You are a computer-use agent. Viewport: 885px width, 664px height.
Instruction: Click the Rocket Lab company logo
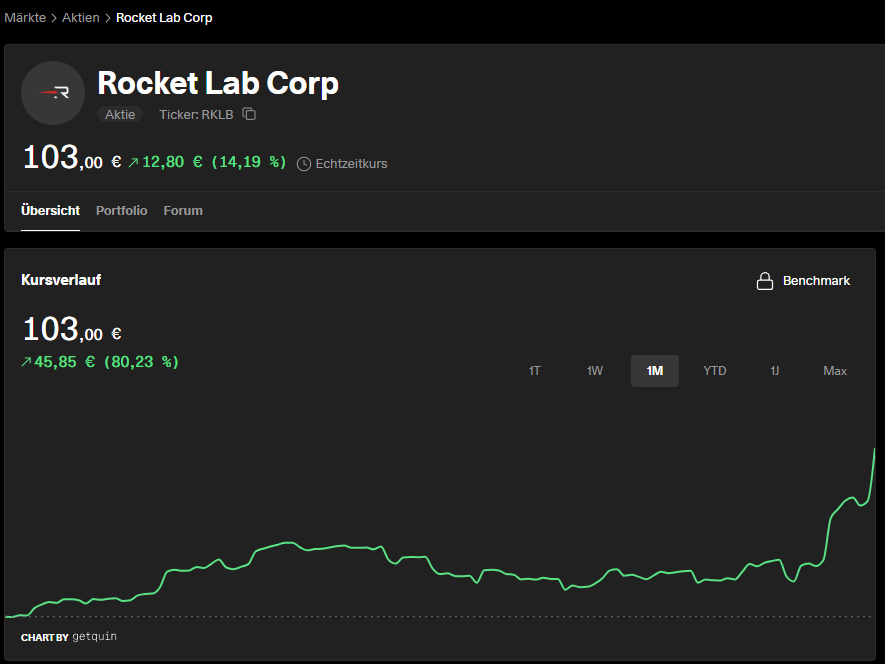[53, 93]
